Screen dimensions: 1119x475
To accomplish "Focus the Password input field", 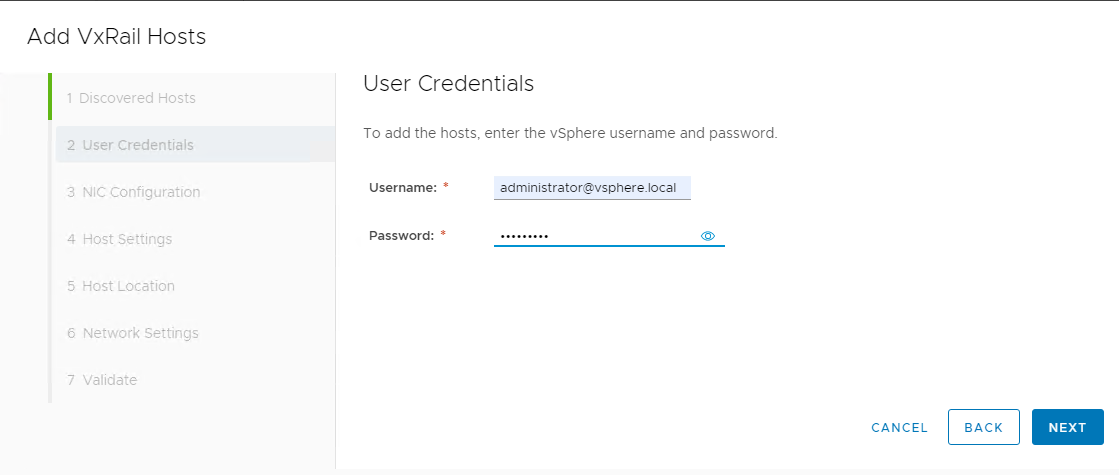I will [x=594, y=236].
